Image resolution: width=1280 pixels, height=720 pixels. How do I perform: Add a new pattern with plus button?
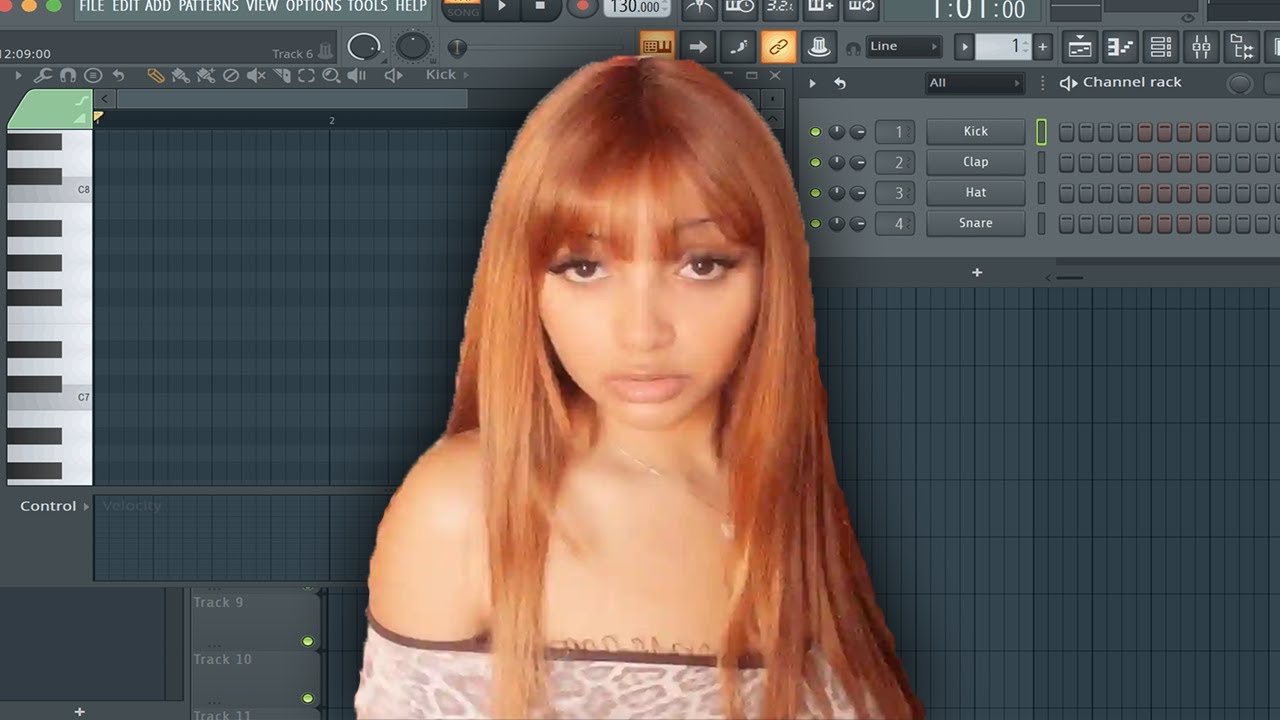click(x=1043, y=46)
